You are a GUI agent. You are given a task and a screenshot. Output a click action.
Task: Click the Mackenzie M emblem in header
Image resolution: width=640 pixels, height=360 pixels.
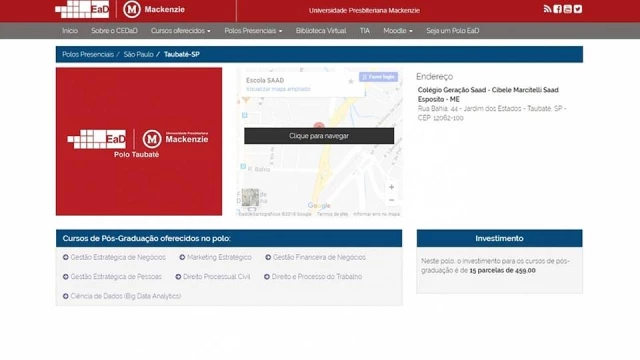[x=131, y=9]
